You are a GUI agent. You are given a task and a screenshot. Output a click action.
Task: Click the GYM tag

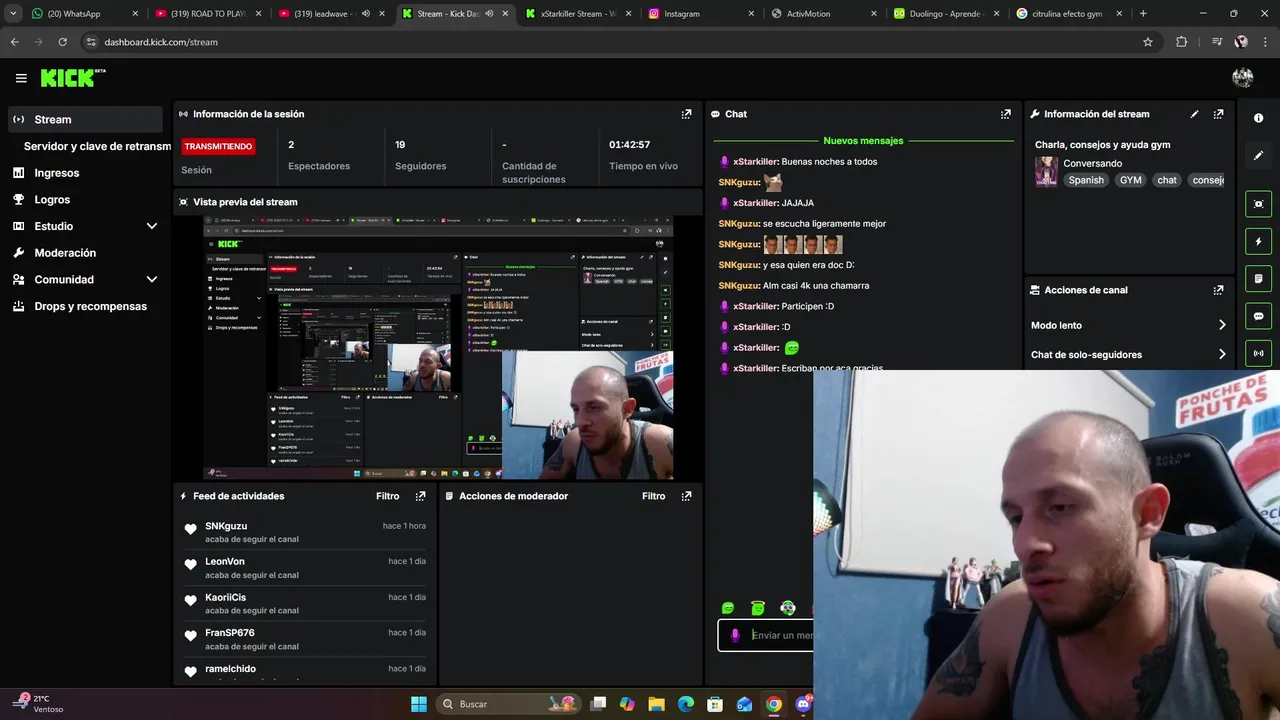[1131, 180]
